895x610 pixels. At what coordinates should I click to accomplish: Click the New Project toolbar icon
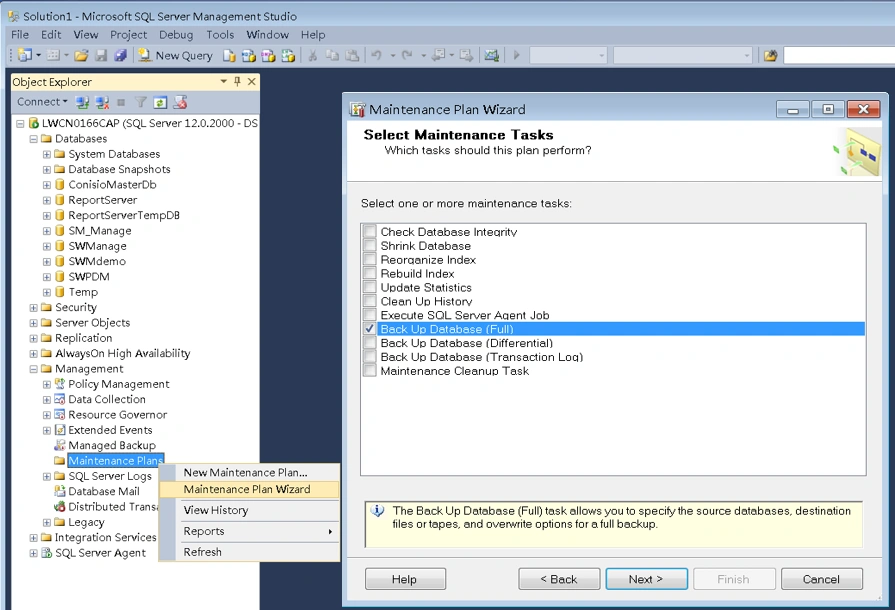click(x=25, y=55)
